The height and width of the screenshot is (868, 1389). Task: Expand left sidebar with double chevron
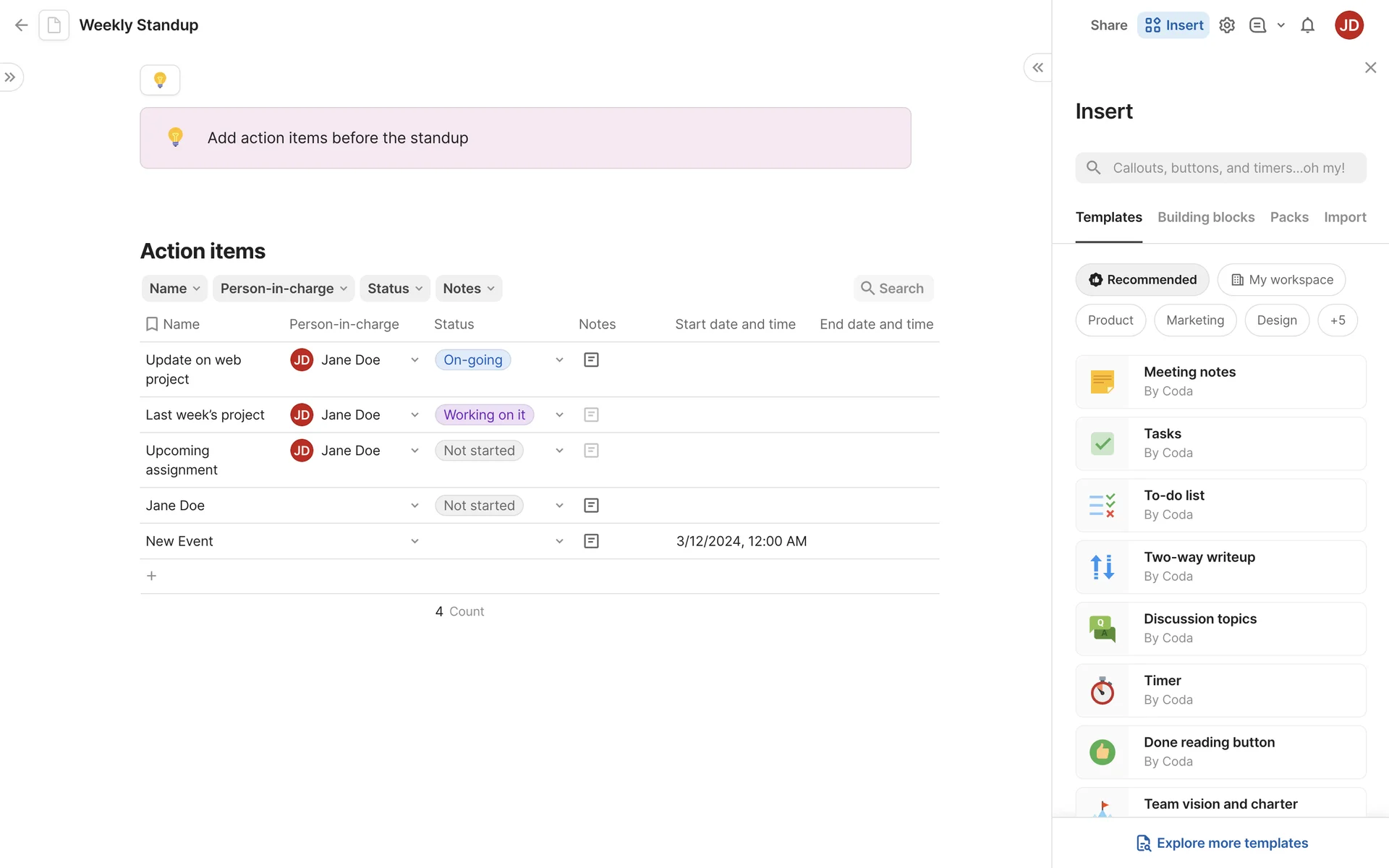click(10, 77)
